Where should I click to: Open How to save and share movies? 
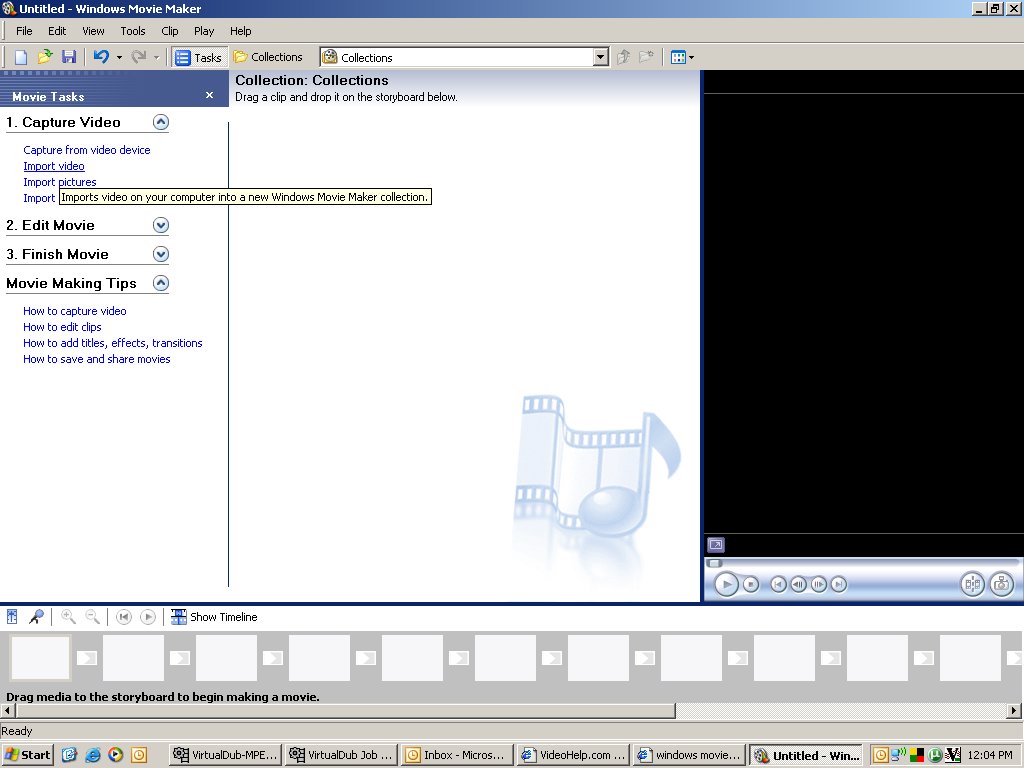(97, 359)
